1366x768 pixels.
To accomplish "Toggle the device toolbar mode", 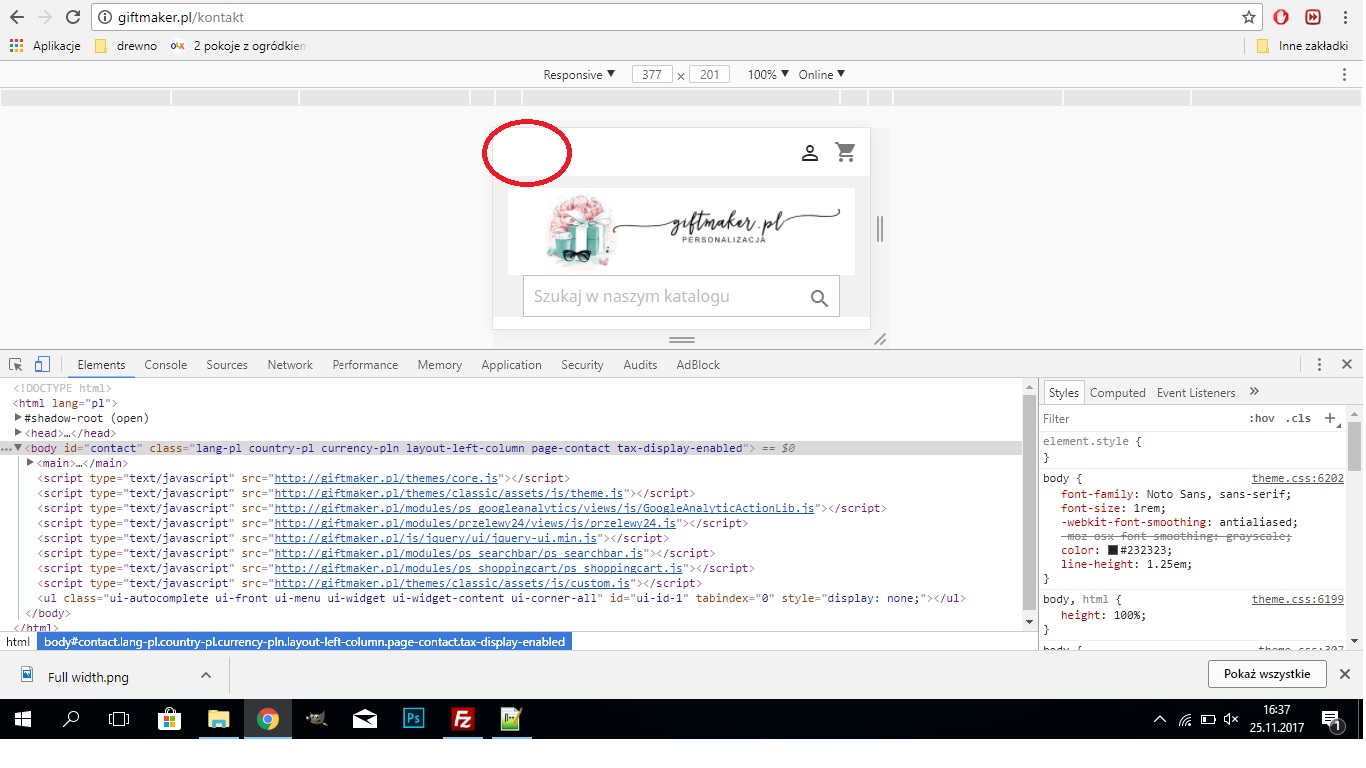I will point(42,365).
